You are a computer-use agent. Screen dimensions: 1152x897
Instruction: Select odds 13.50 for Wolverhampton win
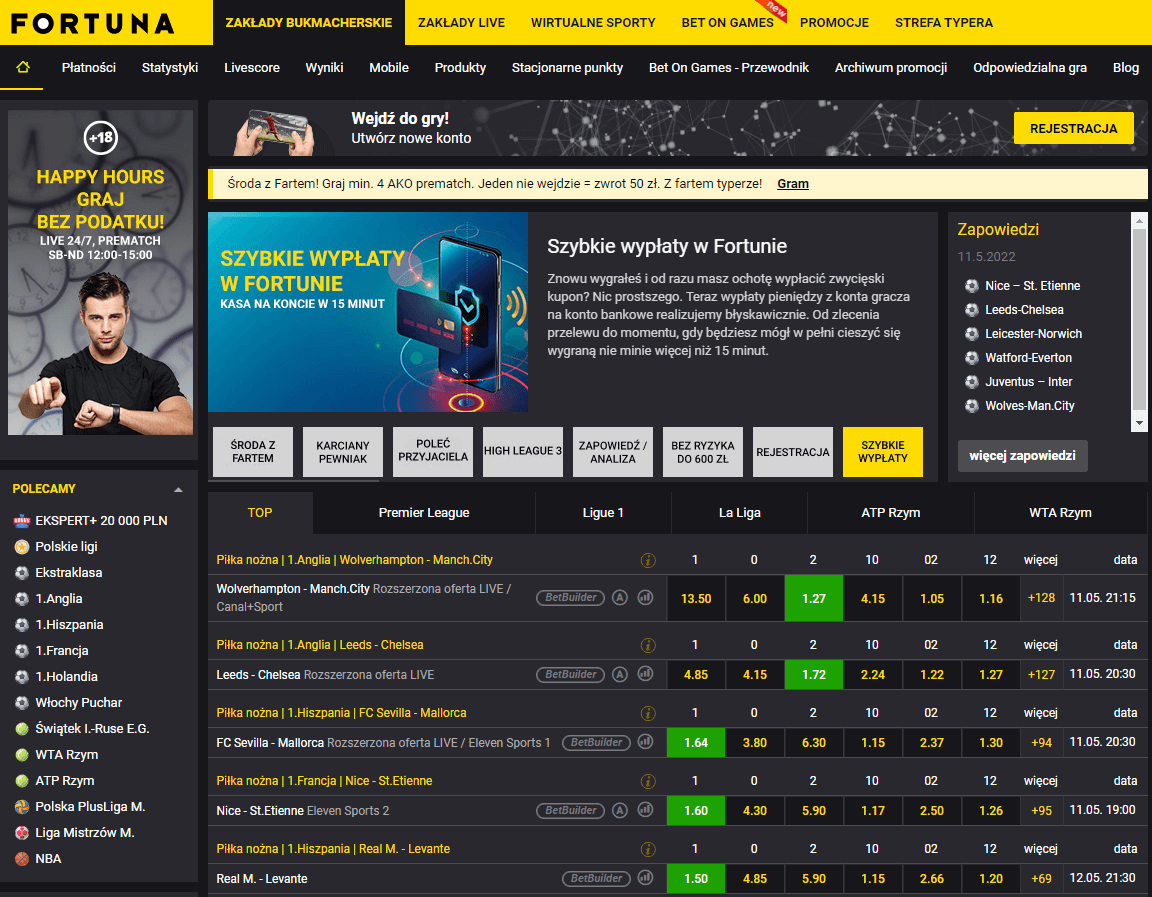pos(696,598)
